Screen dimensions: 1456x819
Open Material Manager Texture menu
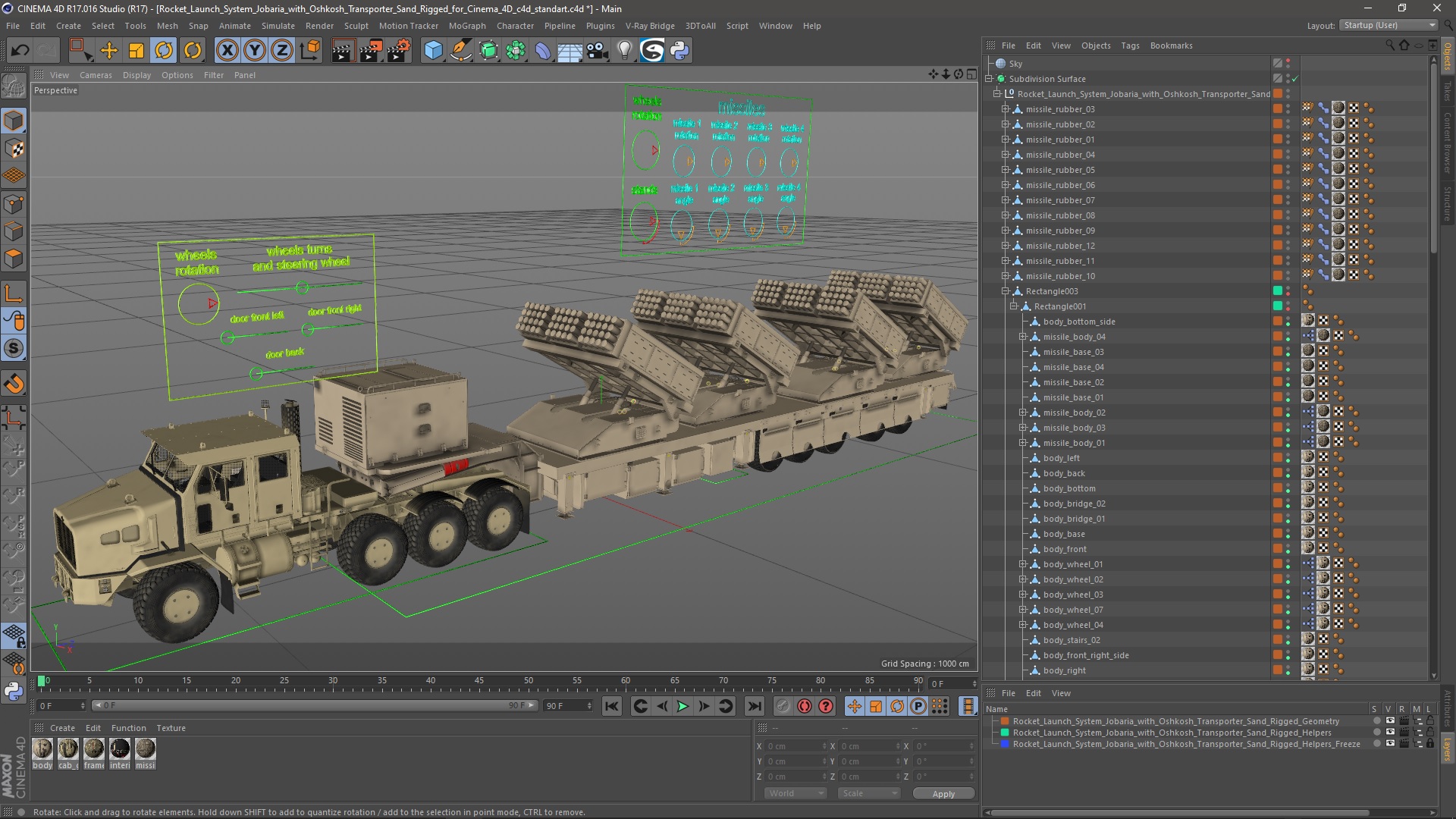[x=171, y=728]
